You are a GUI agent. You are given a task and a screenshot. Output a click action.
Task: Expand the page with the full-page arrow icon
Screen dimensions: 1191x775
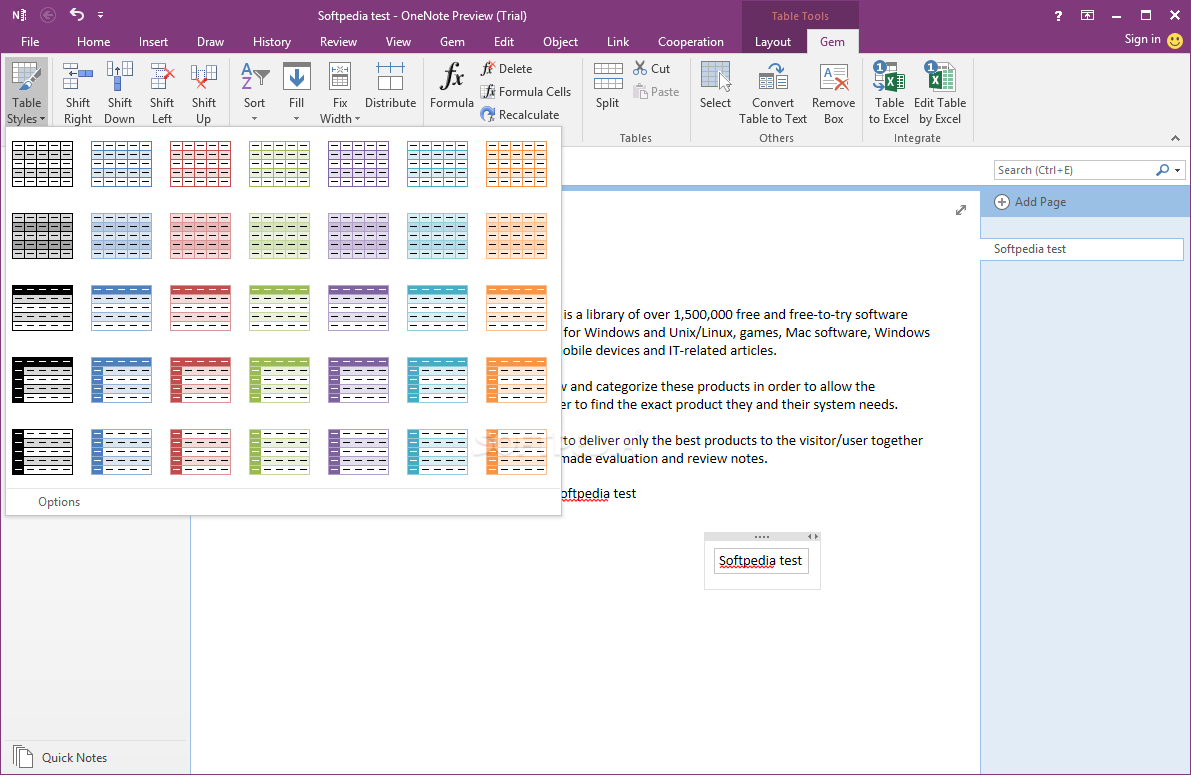(x=961, y=210)
